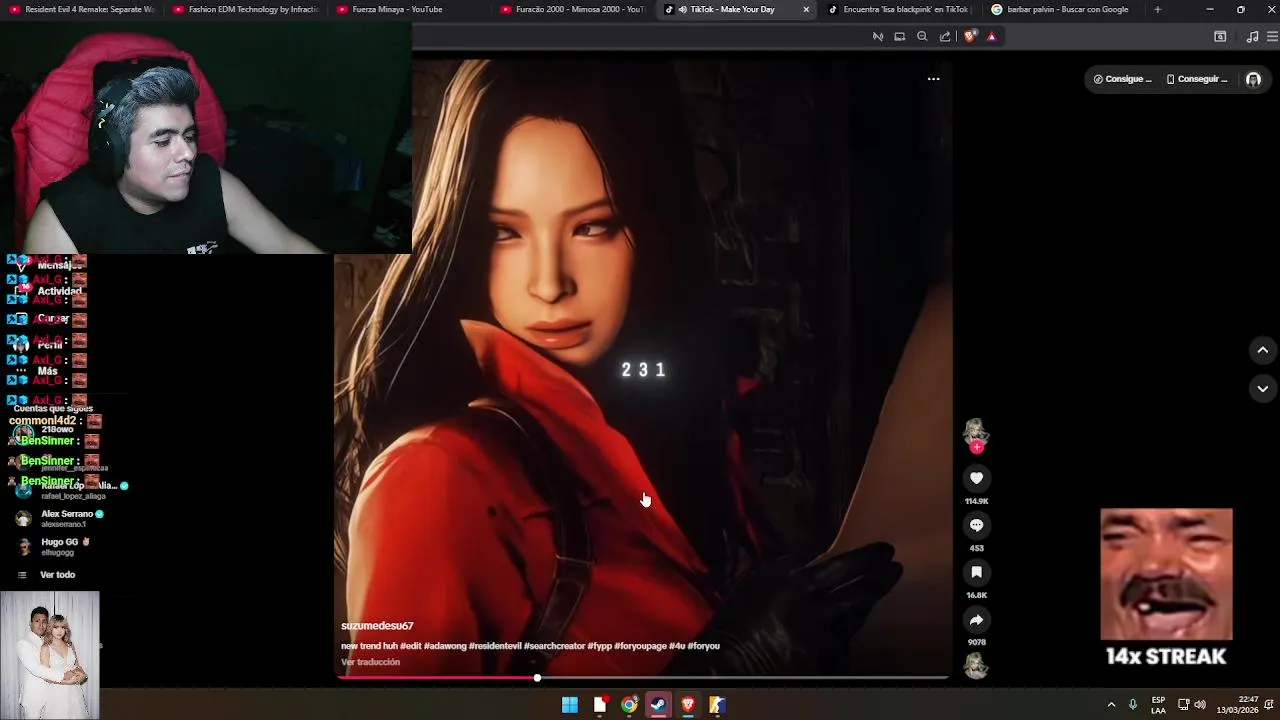1280x720 pixels.
Task: Click the zoom magnifier icon in the address bar
Action: coord(922,36)
